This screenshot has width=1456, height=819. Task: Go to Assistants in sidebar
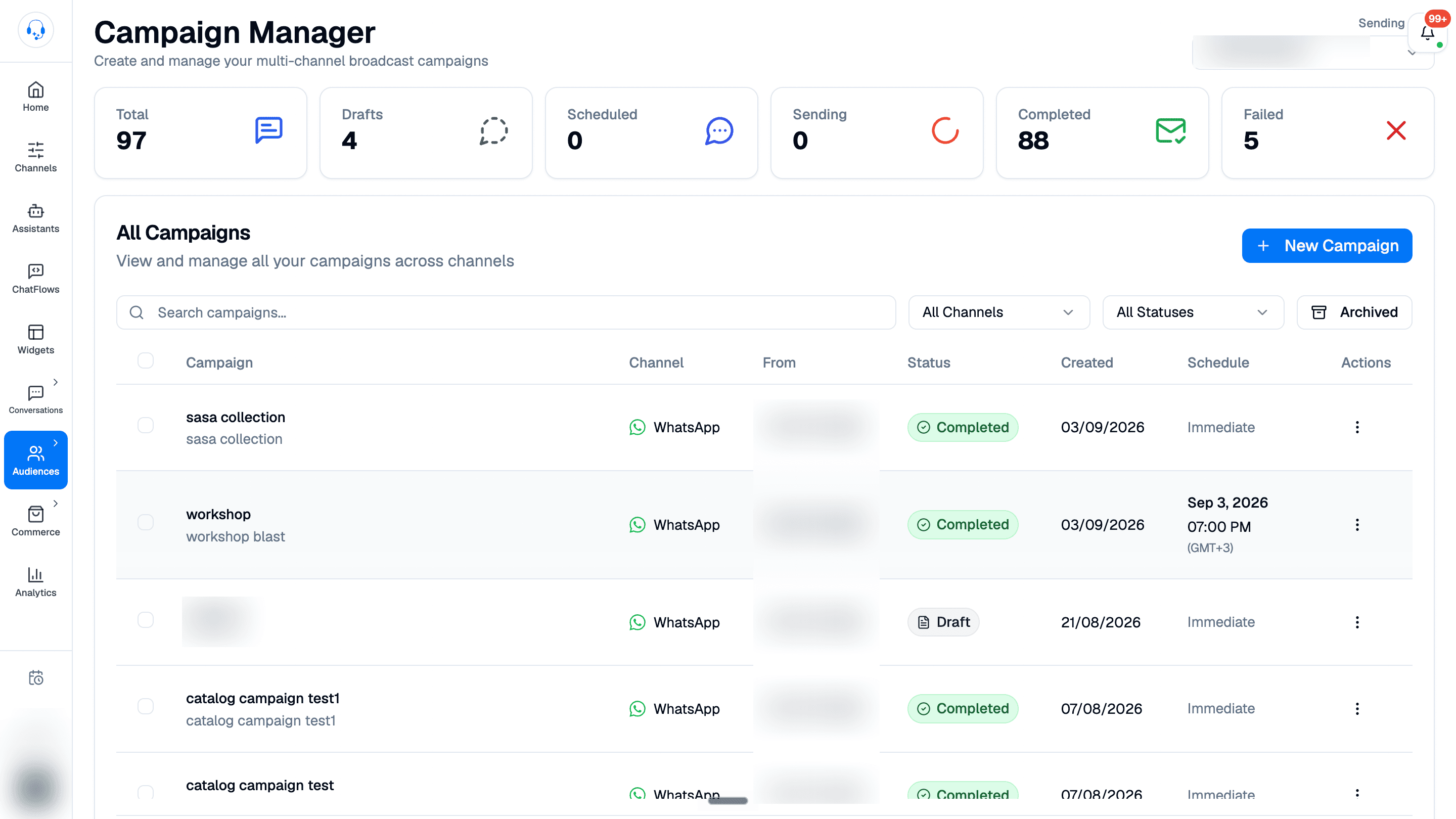point(35,218)
